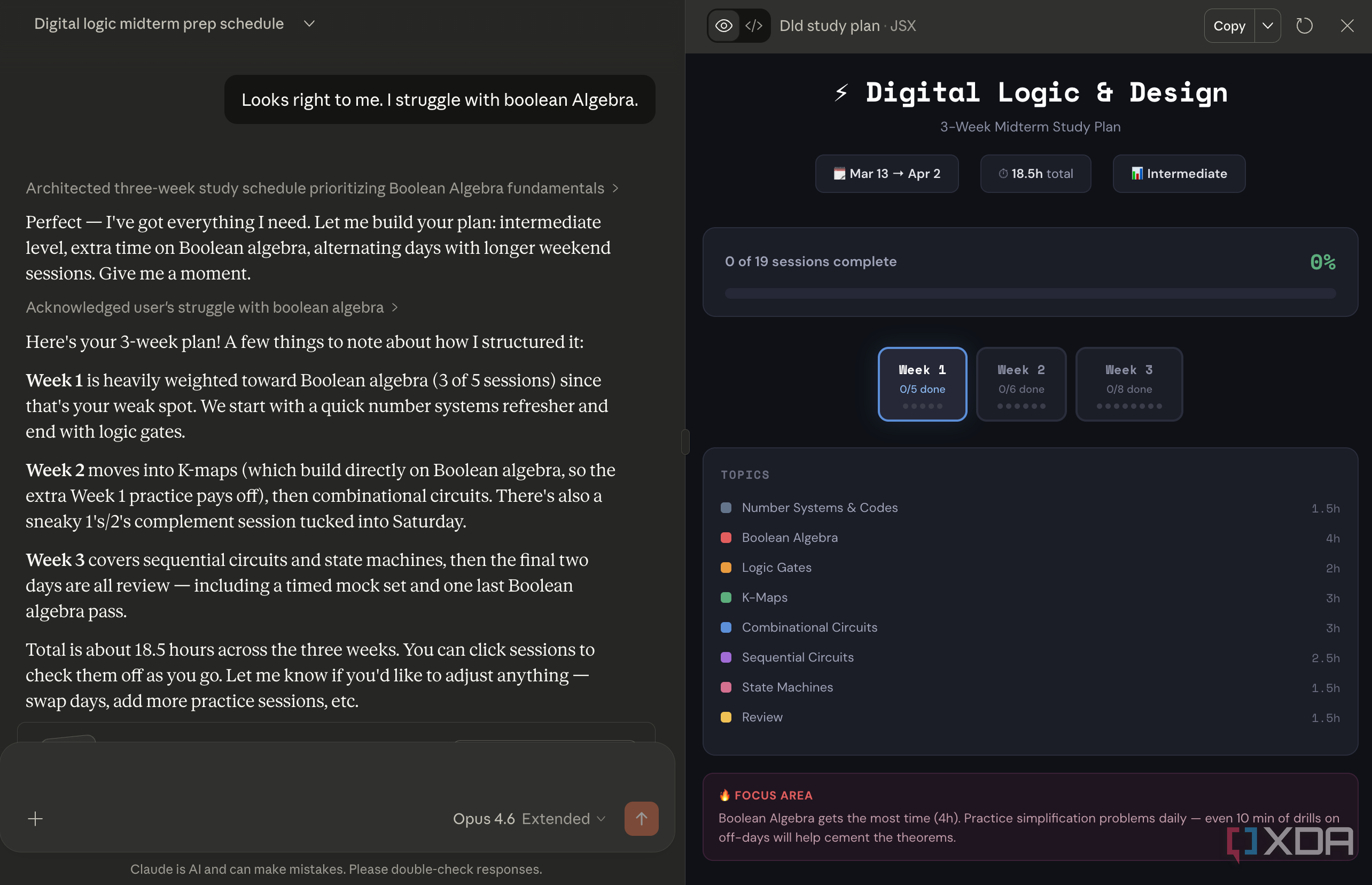Click 'Sequential Circuits' topic label
This screenshot has height=885, width=1372.
798,657
